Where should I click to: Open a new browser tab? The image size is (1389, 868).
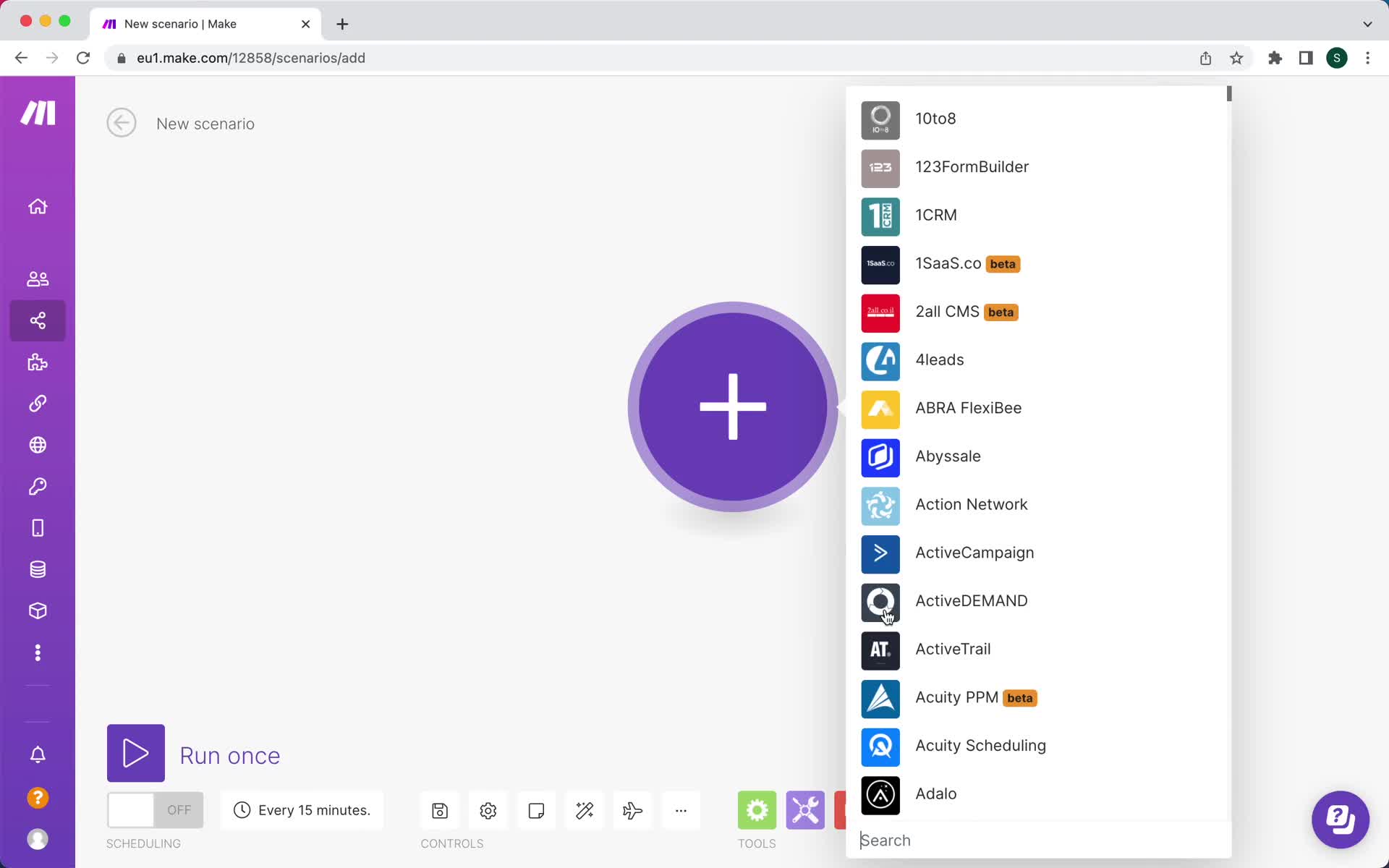(x=342, y=24)
